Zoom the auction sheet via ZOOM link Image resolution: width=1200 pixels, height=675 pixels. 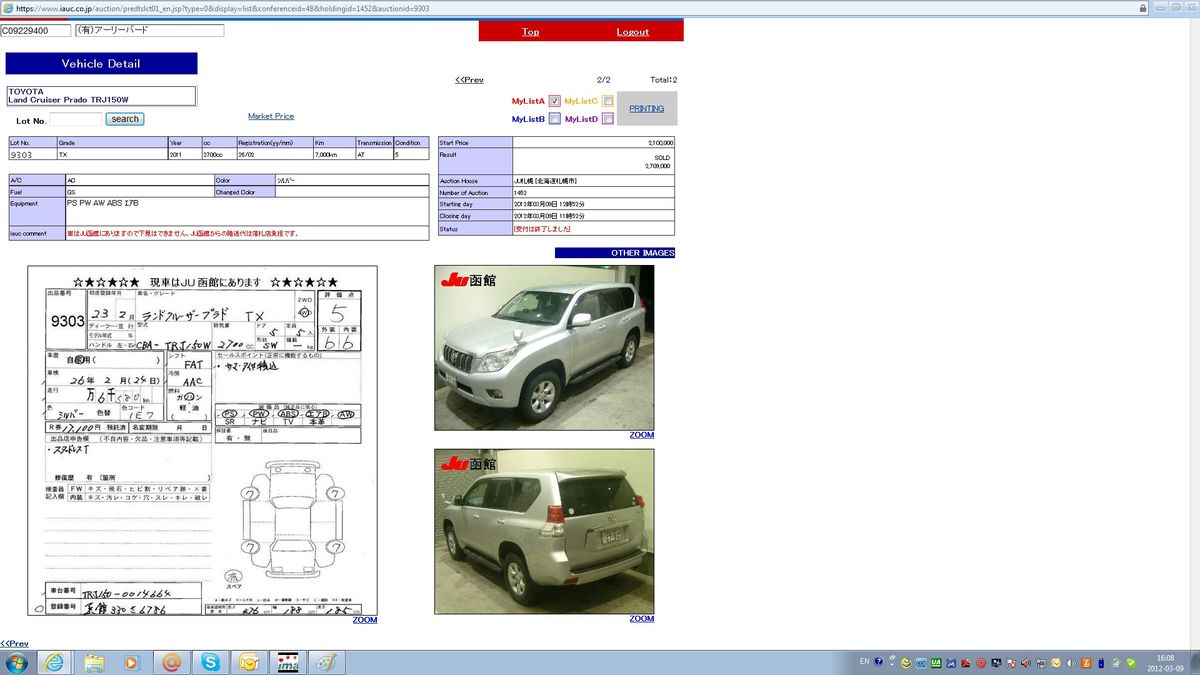coord(365,620)
